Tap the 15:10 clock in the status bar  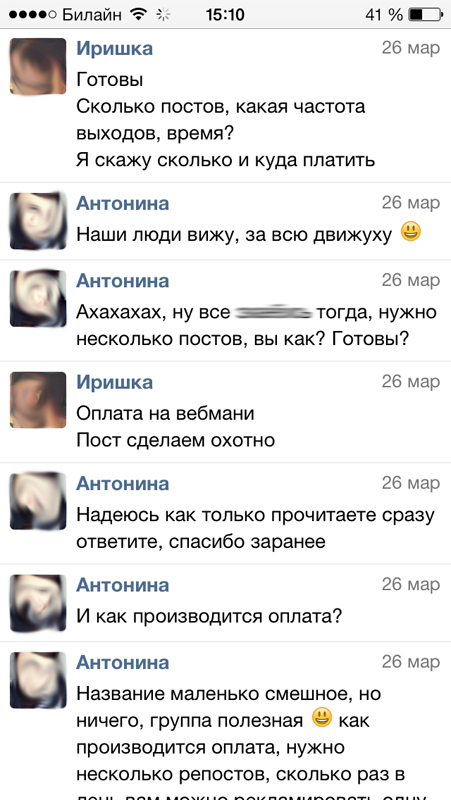[x=225, y=15]
